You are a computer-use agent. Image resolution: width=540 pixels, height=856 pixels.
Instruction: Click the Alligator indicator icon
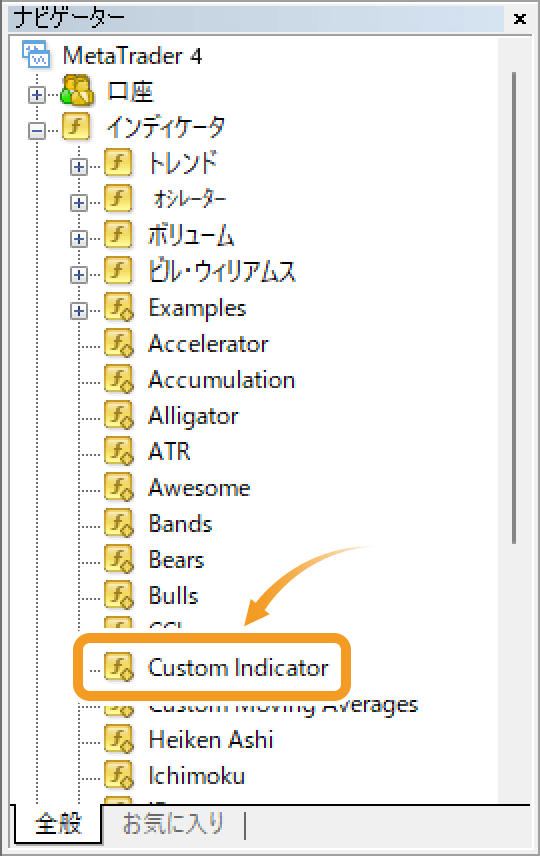[118, 415]
